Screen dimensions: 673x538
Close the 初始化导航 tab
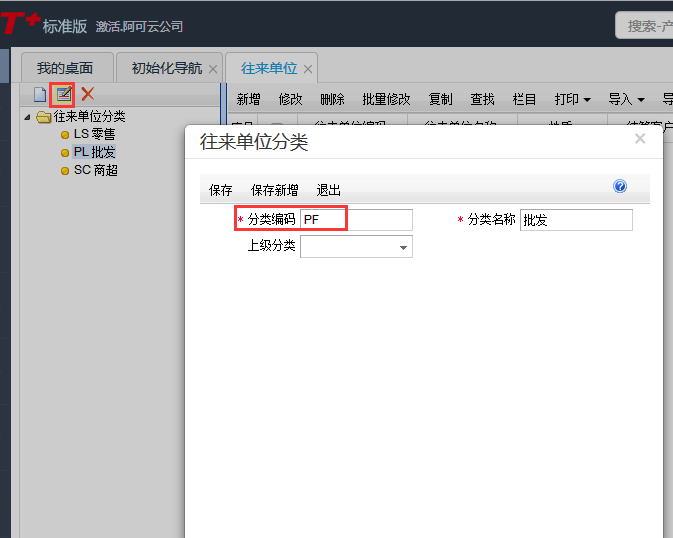[x=213, y=69]
